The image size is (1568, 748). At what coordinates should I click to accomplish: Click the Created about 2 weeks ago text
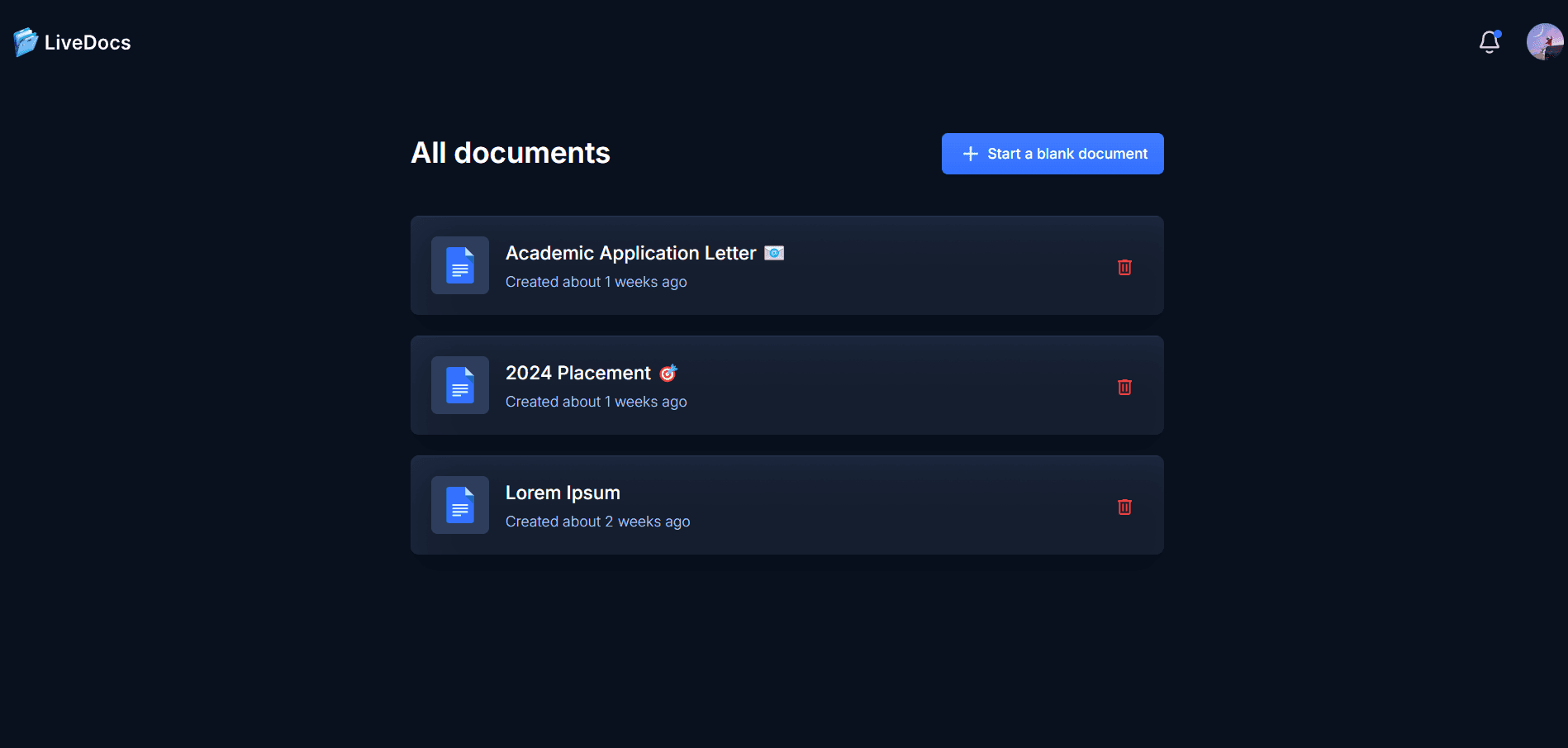[x=597, y=522]
